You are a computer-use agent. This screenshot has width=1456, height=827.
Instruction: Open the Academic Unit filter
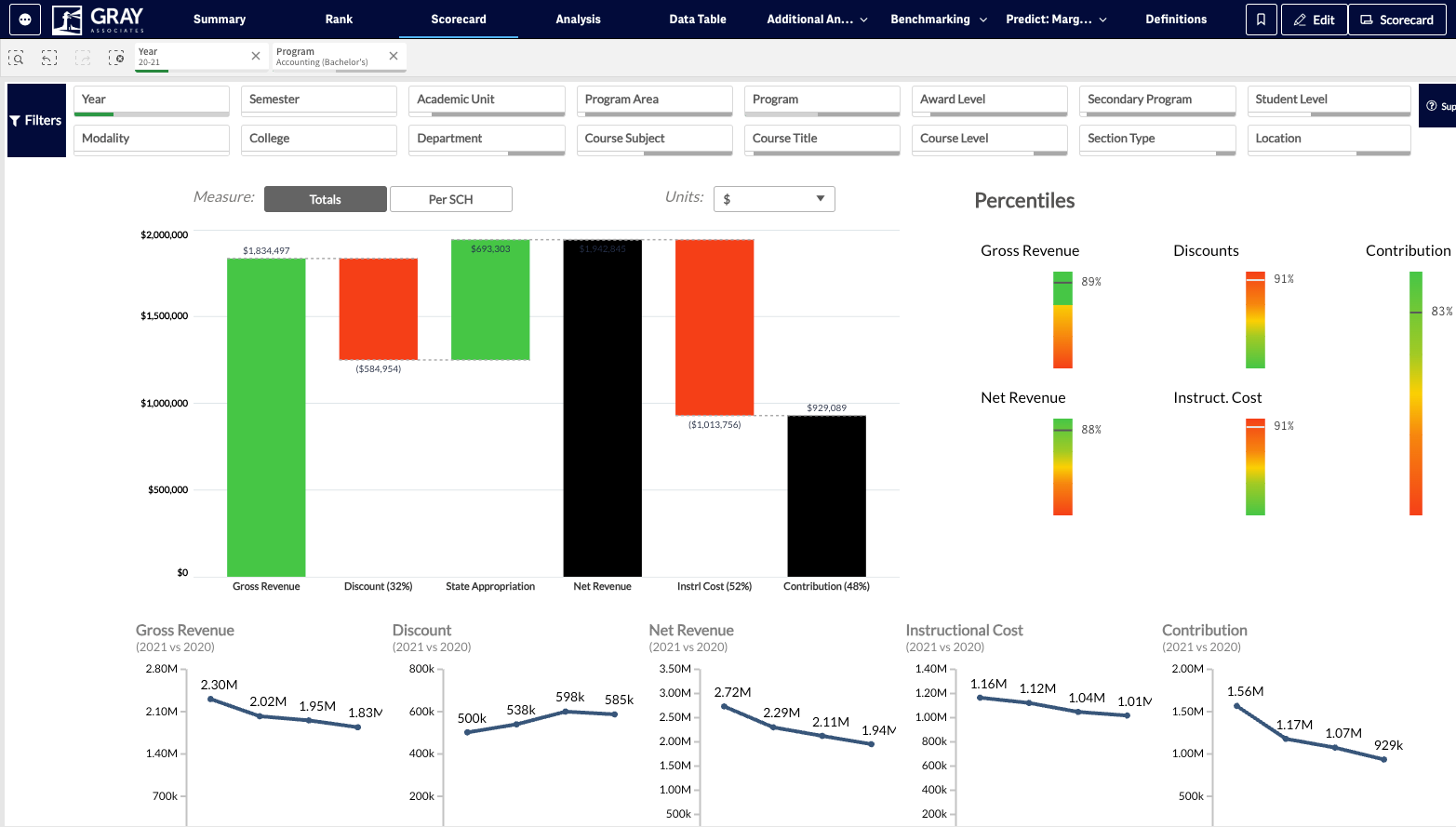click(x=487, y=100)
